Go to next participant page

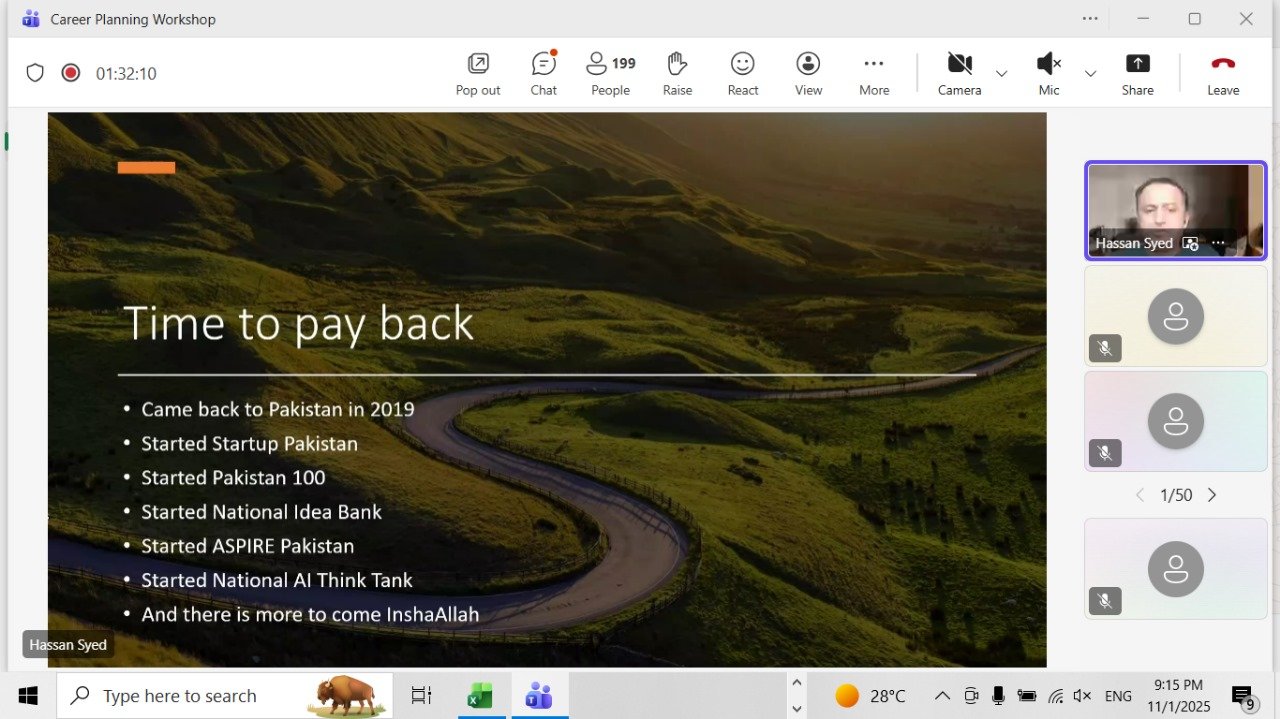pyautogui.click(x=1212, y=495)
